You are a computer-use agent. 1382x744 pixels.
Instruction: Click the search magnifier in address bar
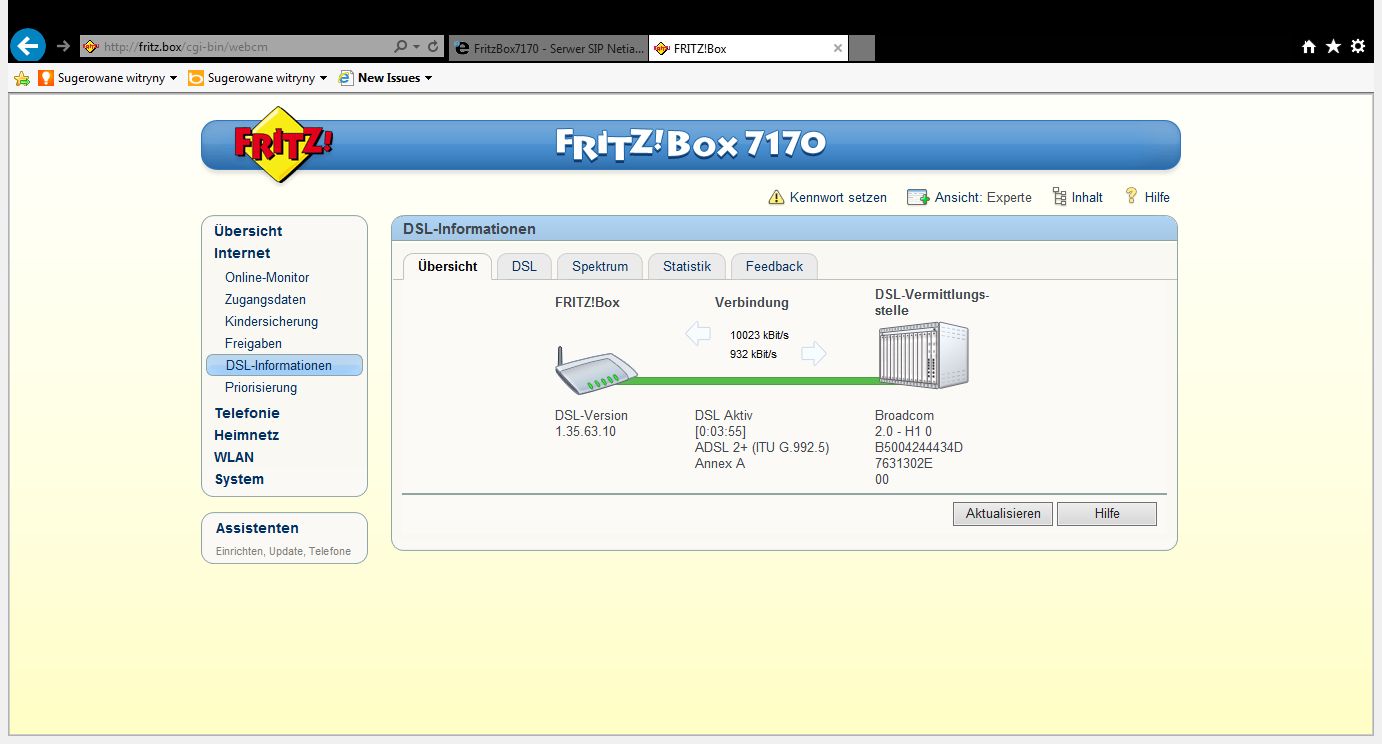pos(401,46)
